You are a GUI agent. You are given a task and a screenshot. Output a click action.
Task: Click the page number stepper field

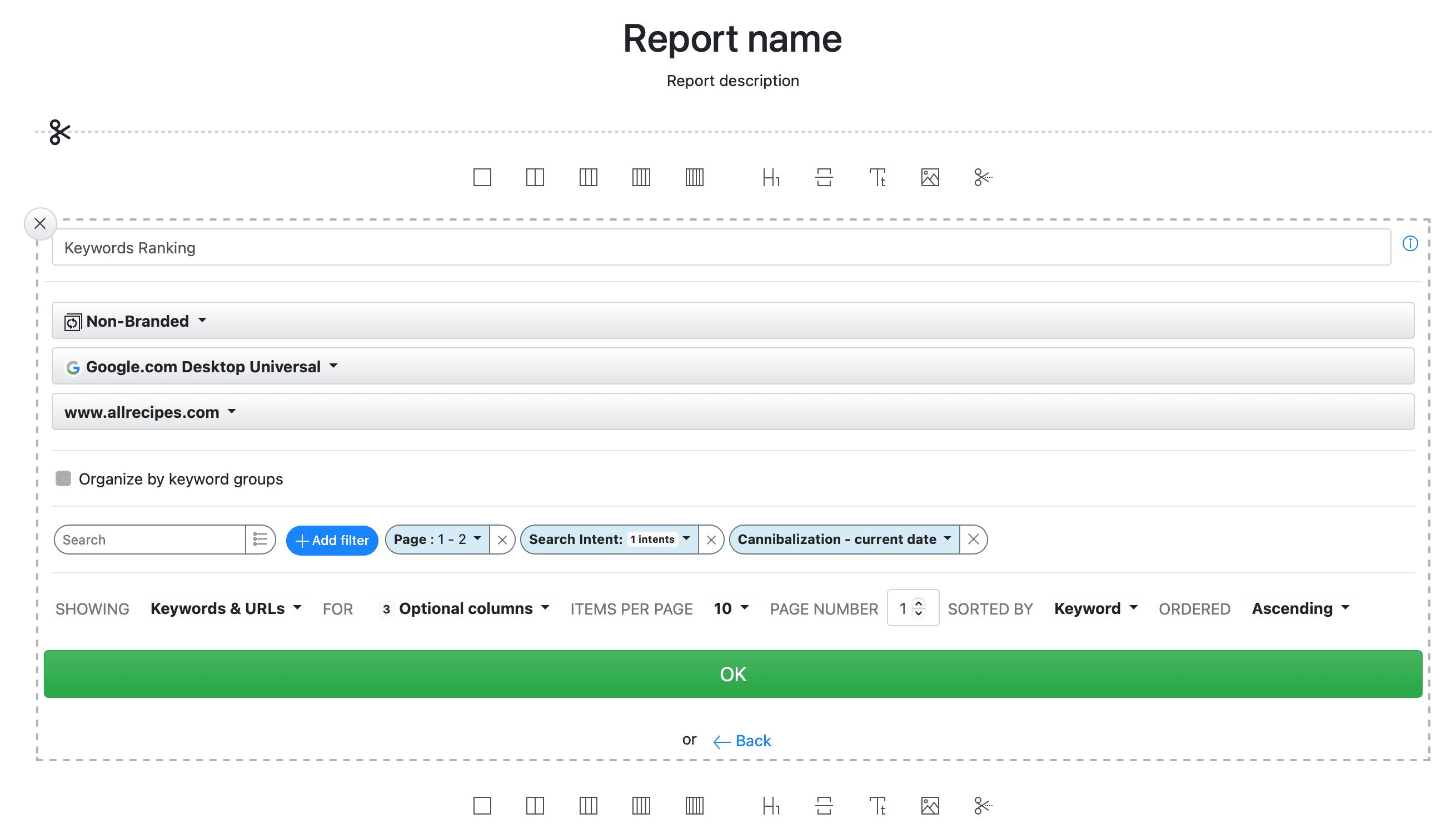912,607
